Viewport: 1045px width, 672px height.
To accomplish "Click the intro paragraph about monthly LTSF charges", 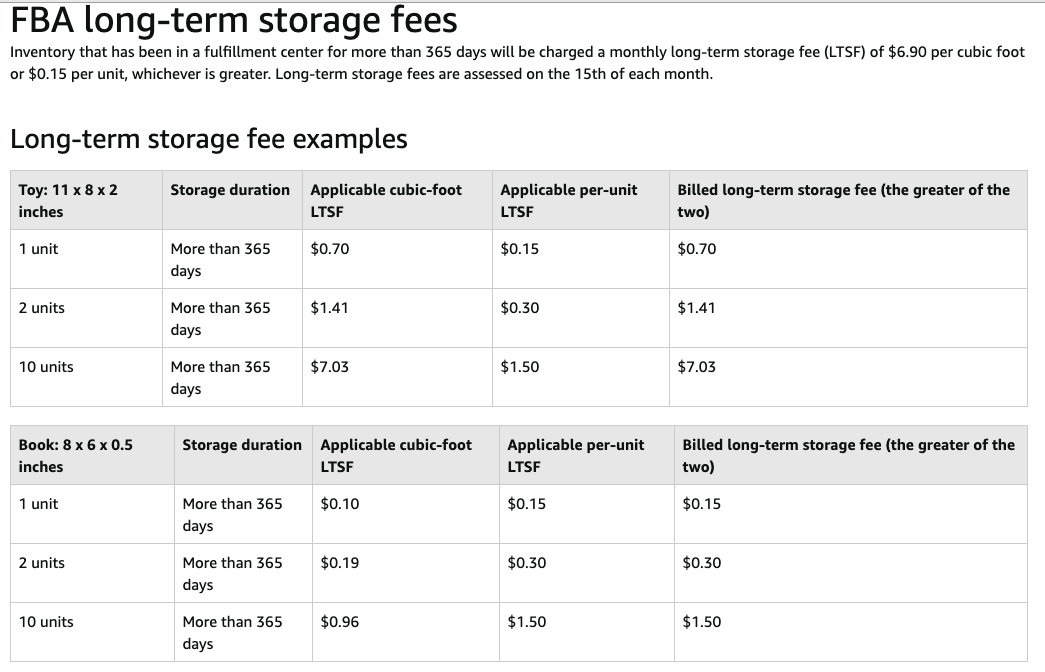I will click(x=517, y=63).
